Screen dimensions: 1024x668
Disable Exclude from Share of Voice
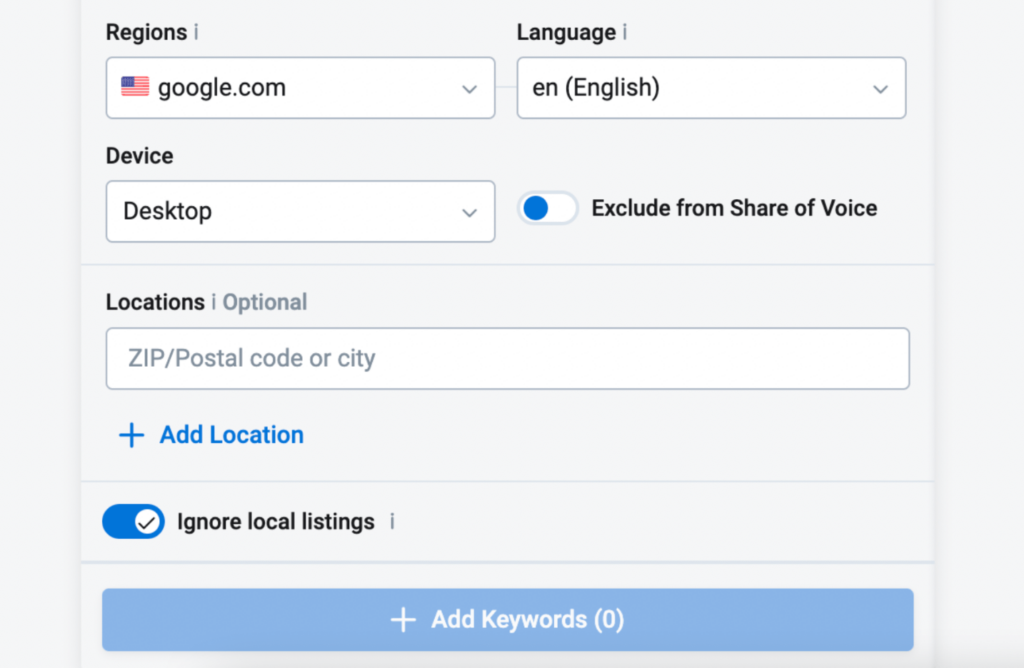point(547,208)
